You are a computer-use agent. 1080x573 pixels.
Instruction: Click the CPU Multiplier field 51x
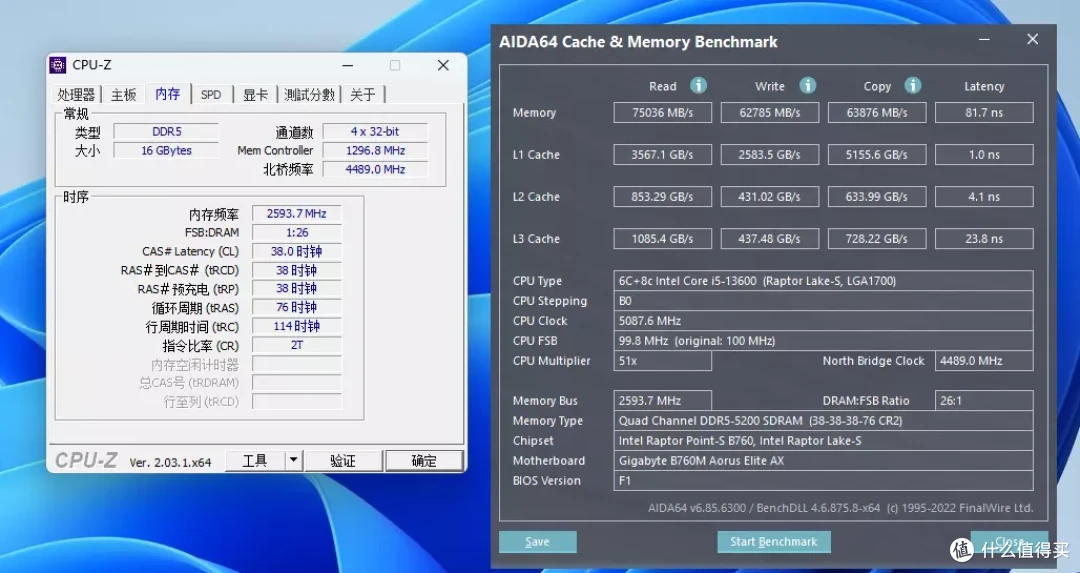click(x=663, y=360)
